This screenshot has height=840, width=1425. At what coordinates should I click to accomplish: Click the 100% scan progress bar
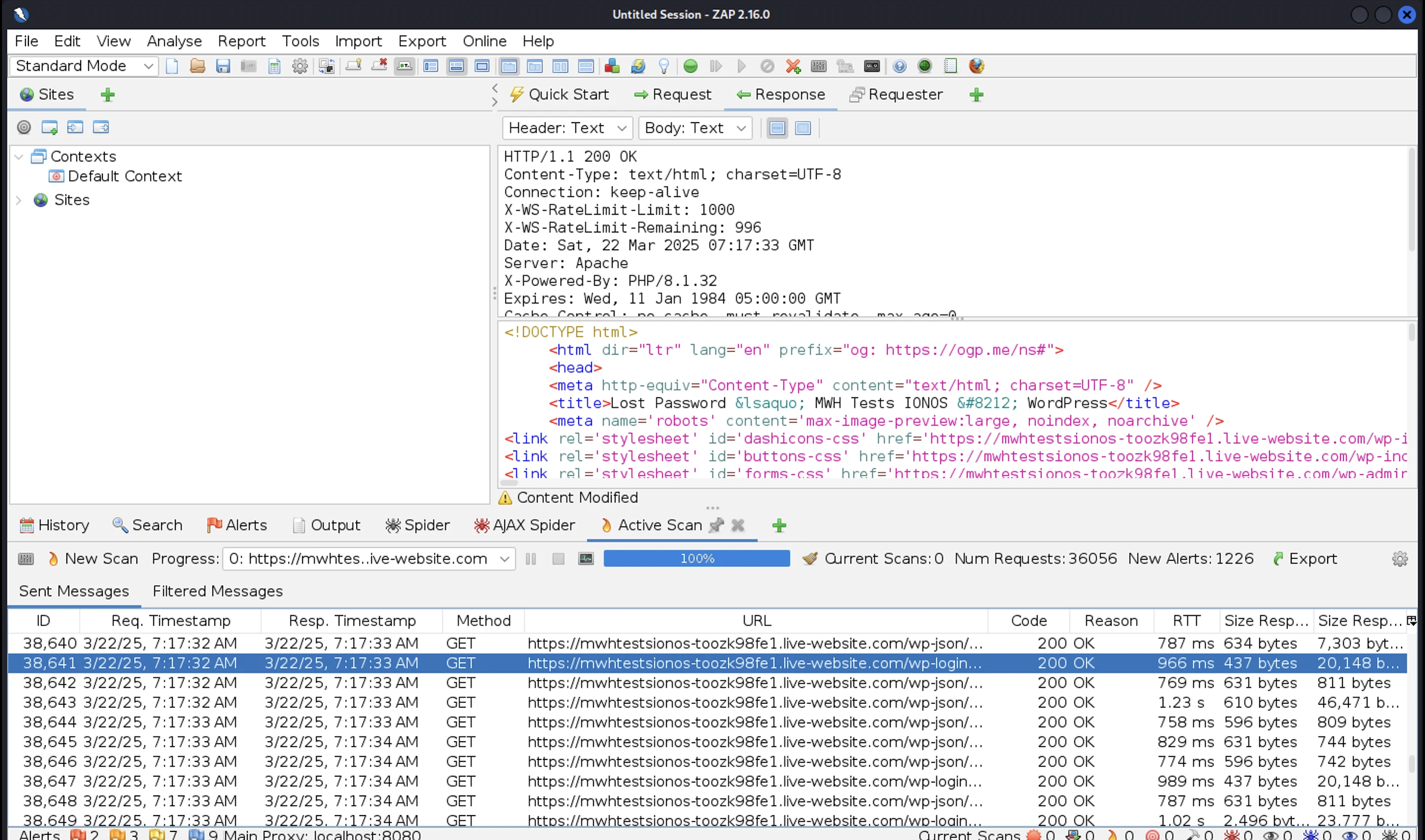coord(696,559)
